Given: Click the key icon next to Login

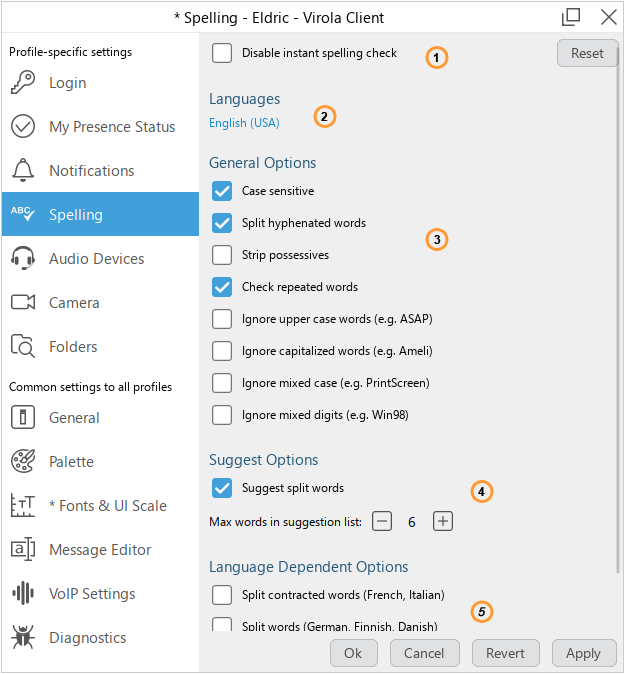Looking at the screenshot, I should tap(23, 83).
